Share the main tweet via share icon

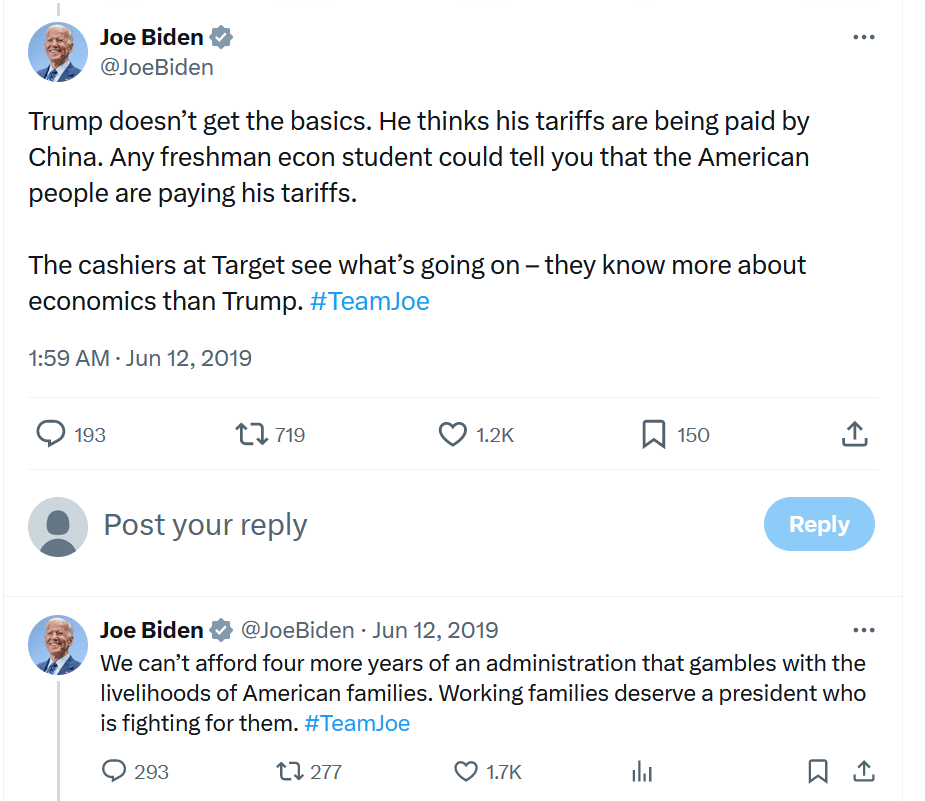[x=853, y=434]
